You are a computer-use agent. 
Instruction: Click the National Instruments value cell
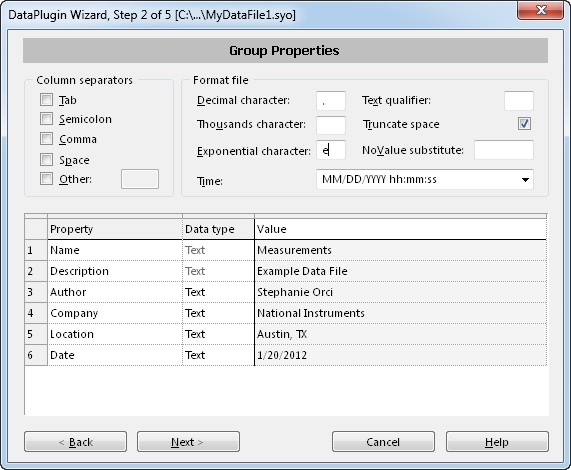401,313
